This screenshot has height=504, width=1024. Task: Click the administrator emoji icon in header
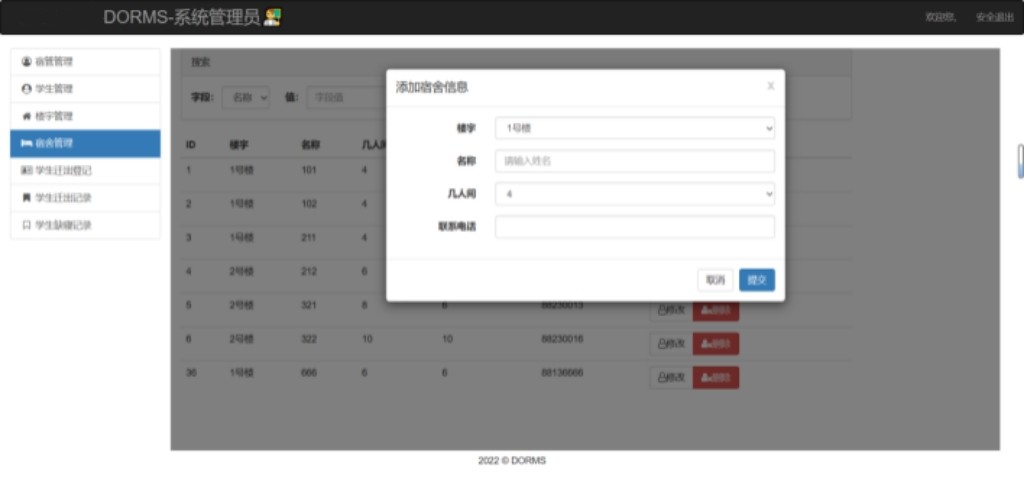click(272, 18)
